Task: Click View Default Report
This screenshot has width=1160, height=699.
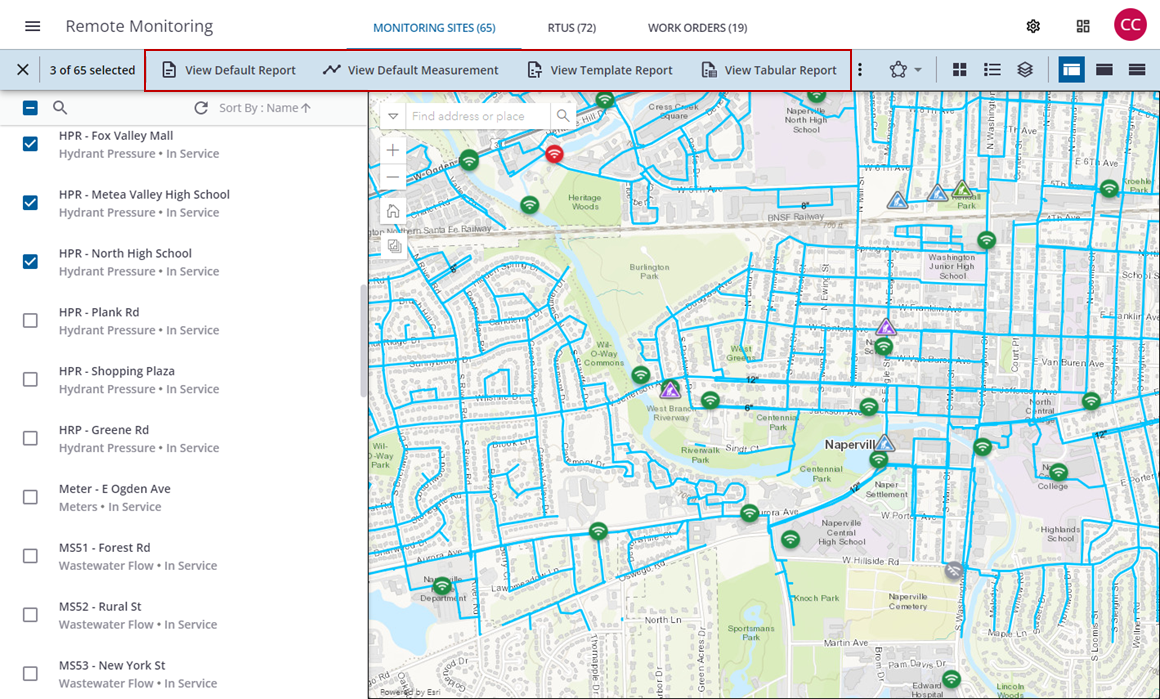Action: [229, 70]
